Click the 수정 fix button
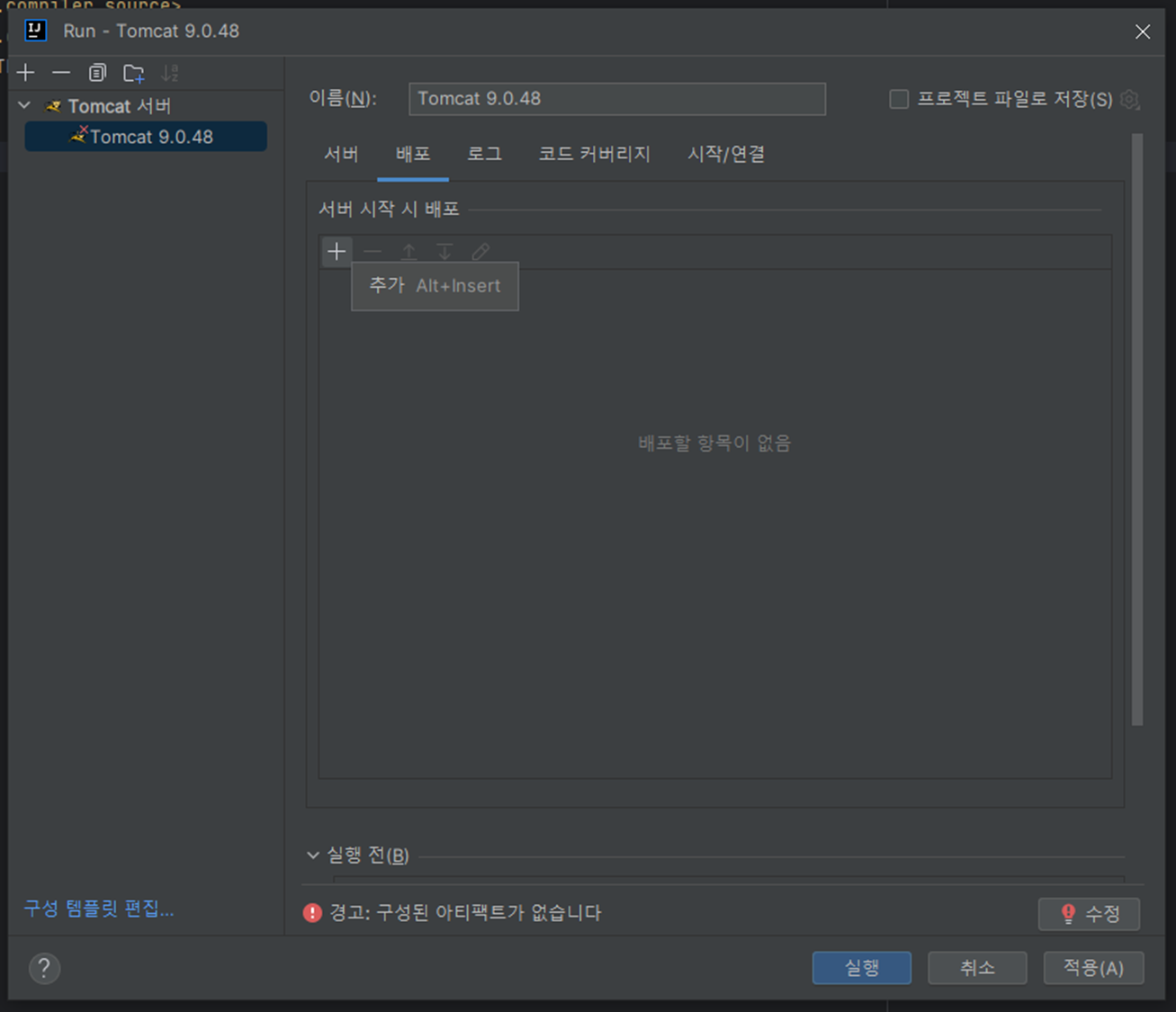Screen dimensions: 1176x1012 click(x=1089, y=914)
